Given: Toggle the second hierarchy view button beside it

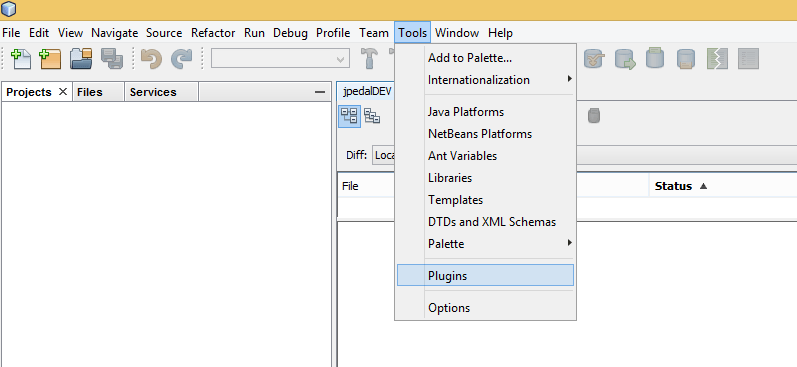Looking at the screenshot, I should pyautogui.click(x=372, y=116).
